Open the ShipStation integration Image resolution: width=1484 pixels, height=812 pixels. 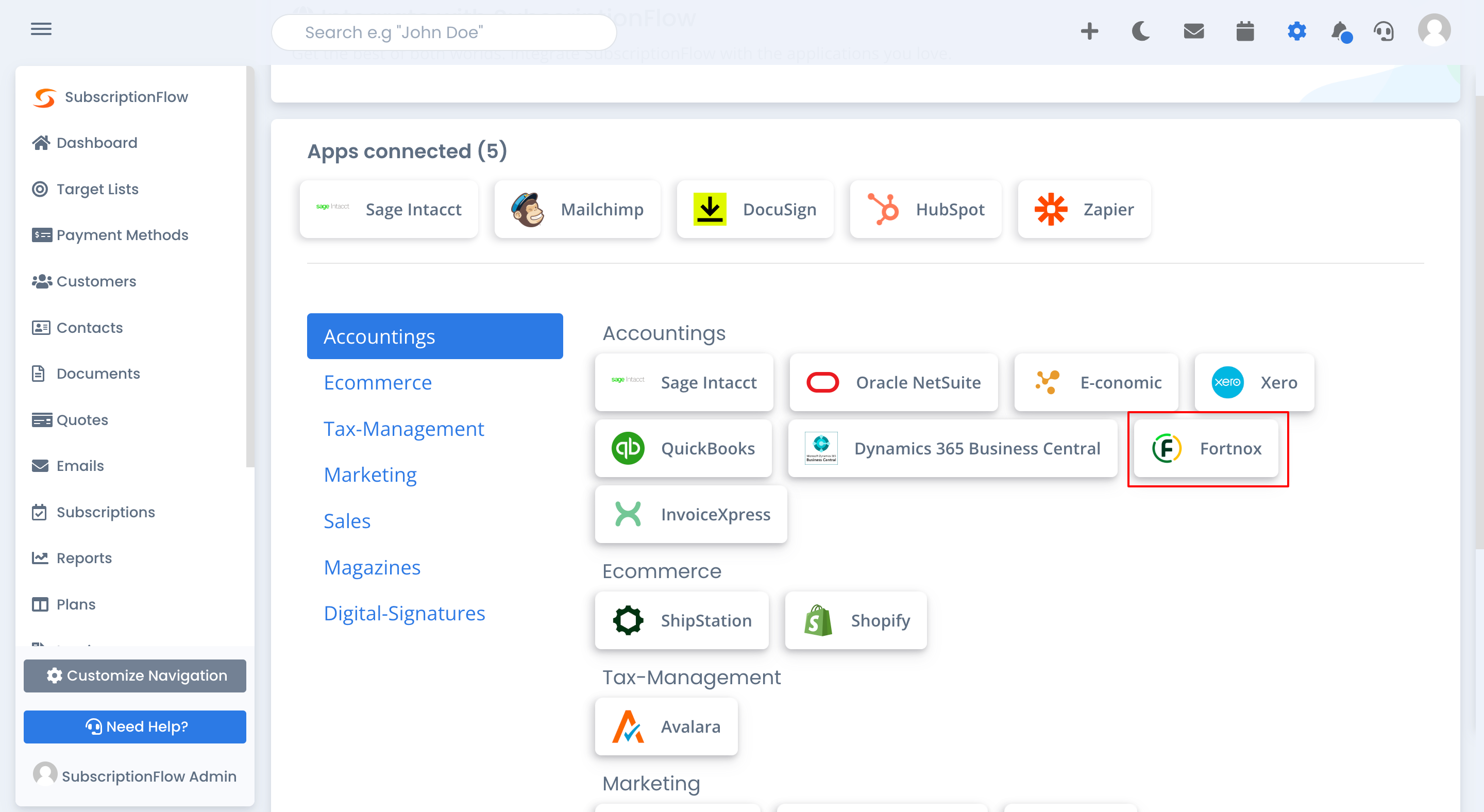click(682, 620)
